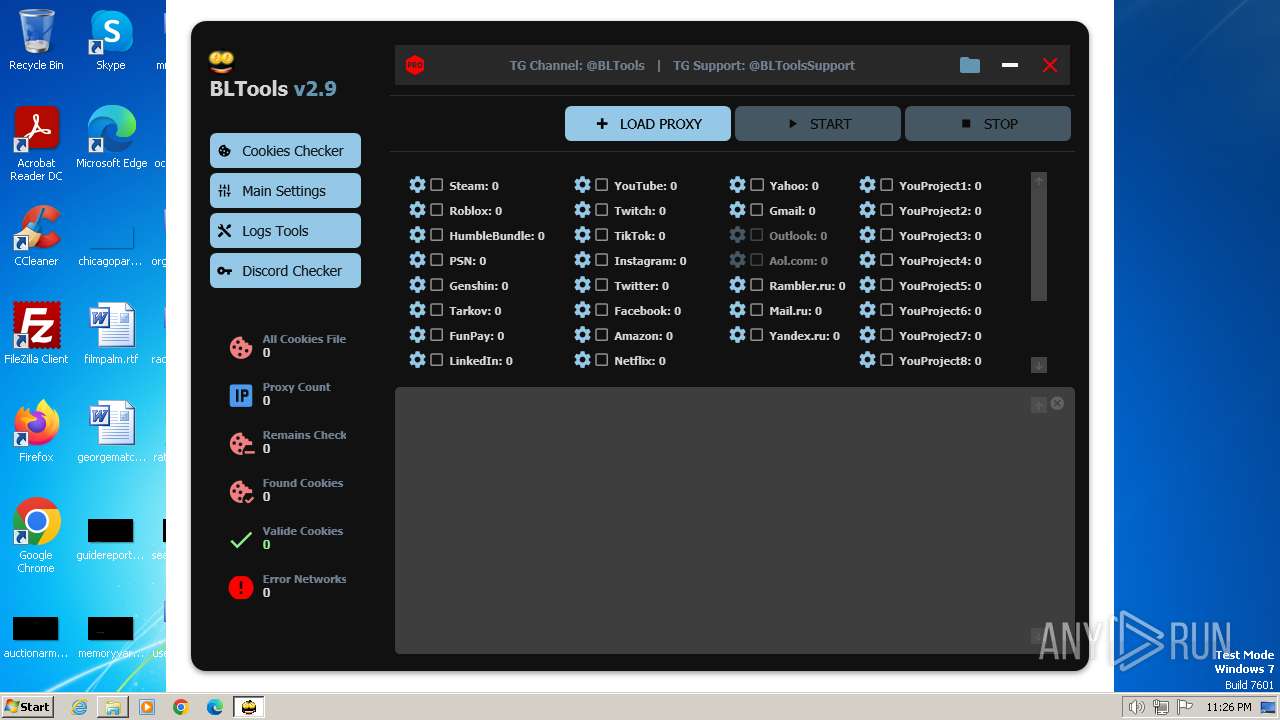Click services list scroll down arrow
This screenshot has width=1280, height=720.
[x=1039, y=365]
